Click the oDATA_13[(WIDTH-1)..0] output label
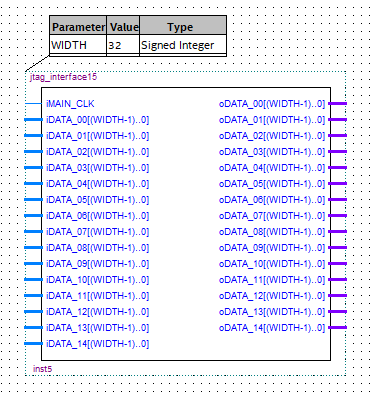 (x=272, y=312)
